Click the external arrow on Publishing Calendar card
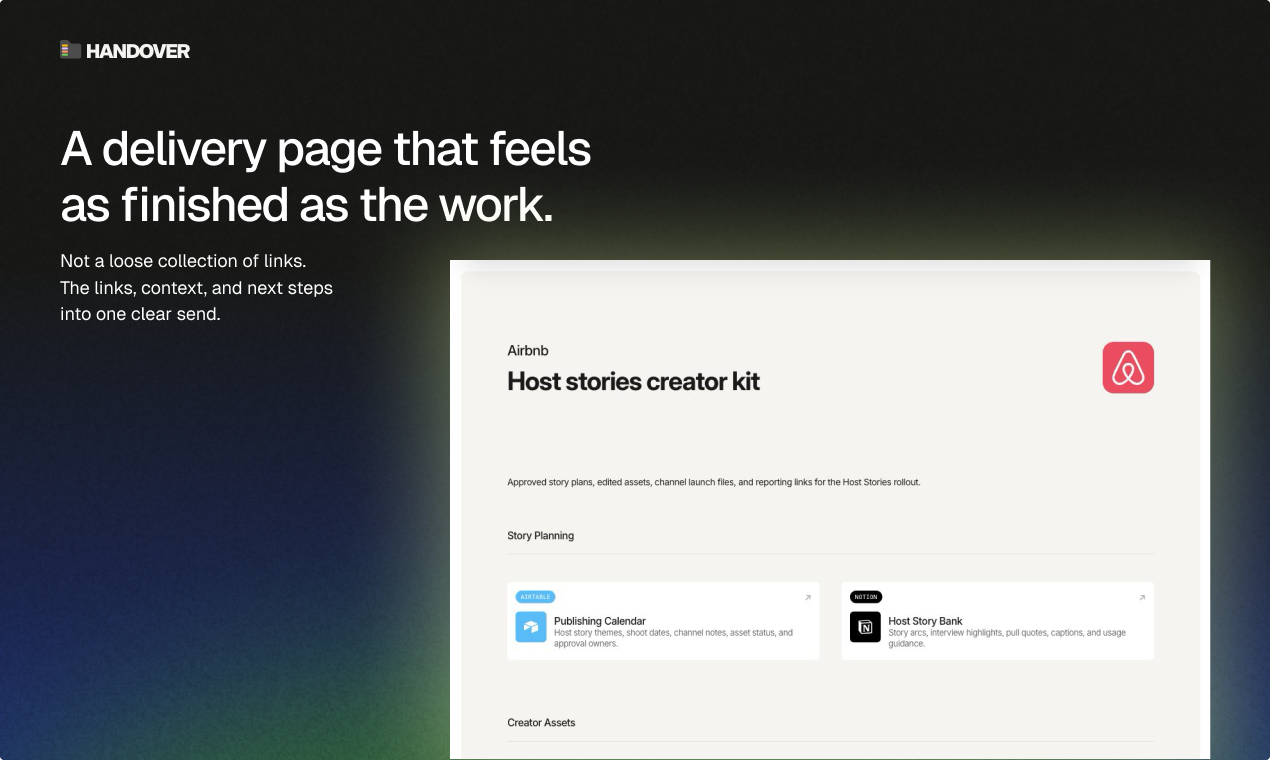Viewport: 1270px width, 760px height. pyautogui.click(x=808, y=598)
